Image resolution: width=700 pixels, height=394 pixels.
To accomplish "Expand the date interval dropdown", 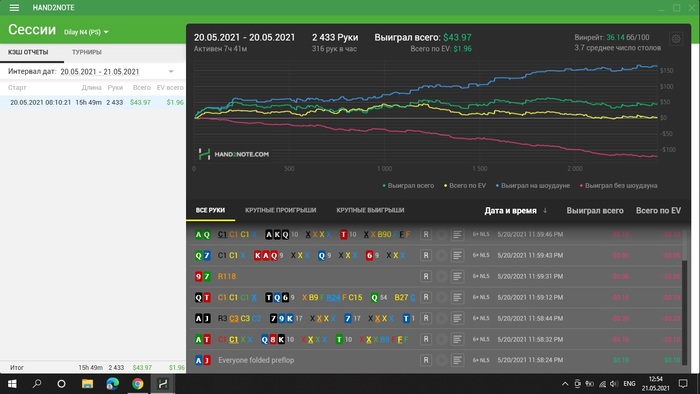I will click(171, 71).
